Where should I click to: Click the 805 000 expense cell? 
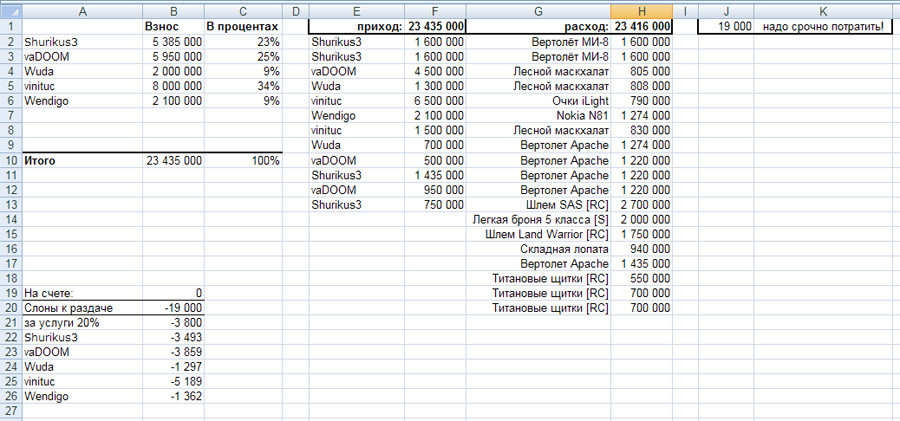(x=642, y=71)
